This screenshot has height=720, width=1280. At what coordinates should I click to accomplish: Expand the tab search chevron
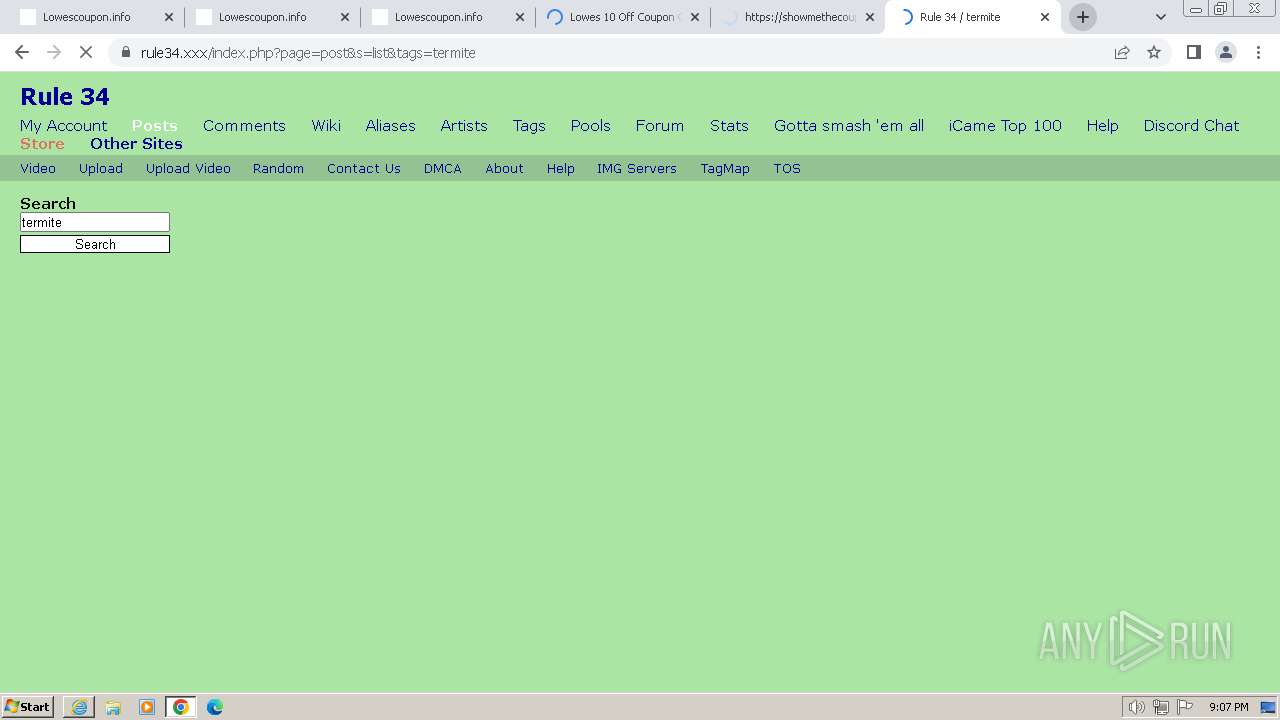[1161, 17]
